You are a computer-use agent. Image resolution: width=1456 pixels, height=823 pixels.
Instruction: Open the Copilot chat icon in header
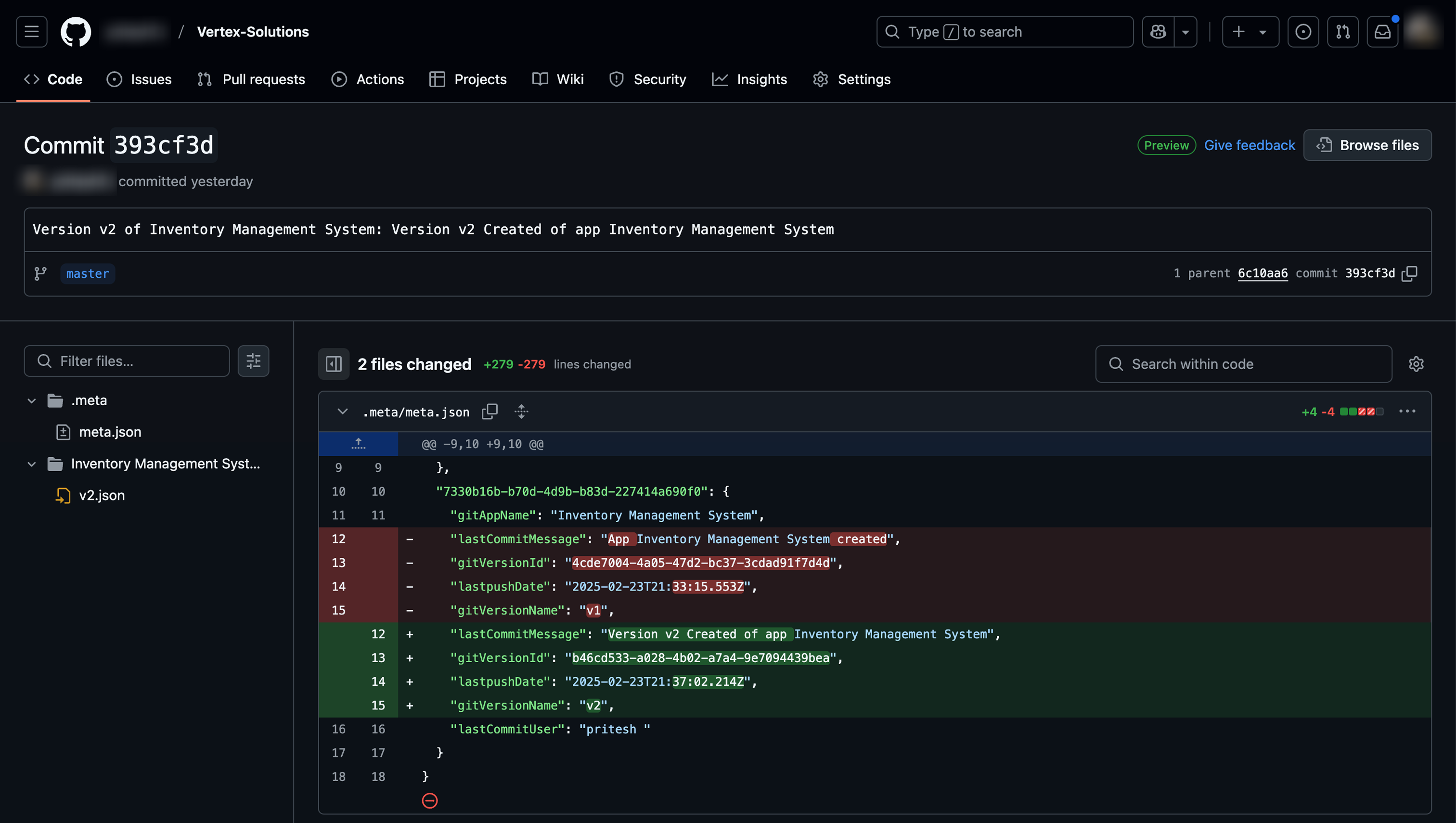[1158, 32]
